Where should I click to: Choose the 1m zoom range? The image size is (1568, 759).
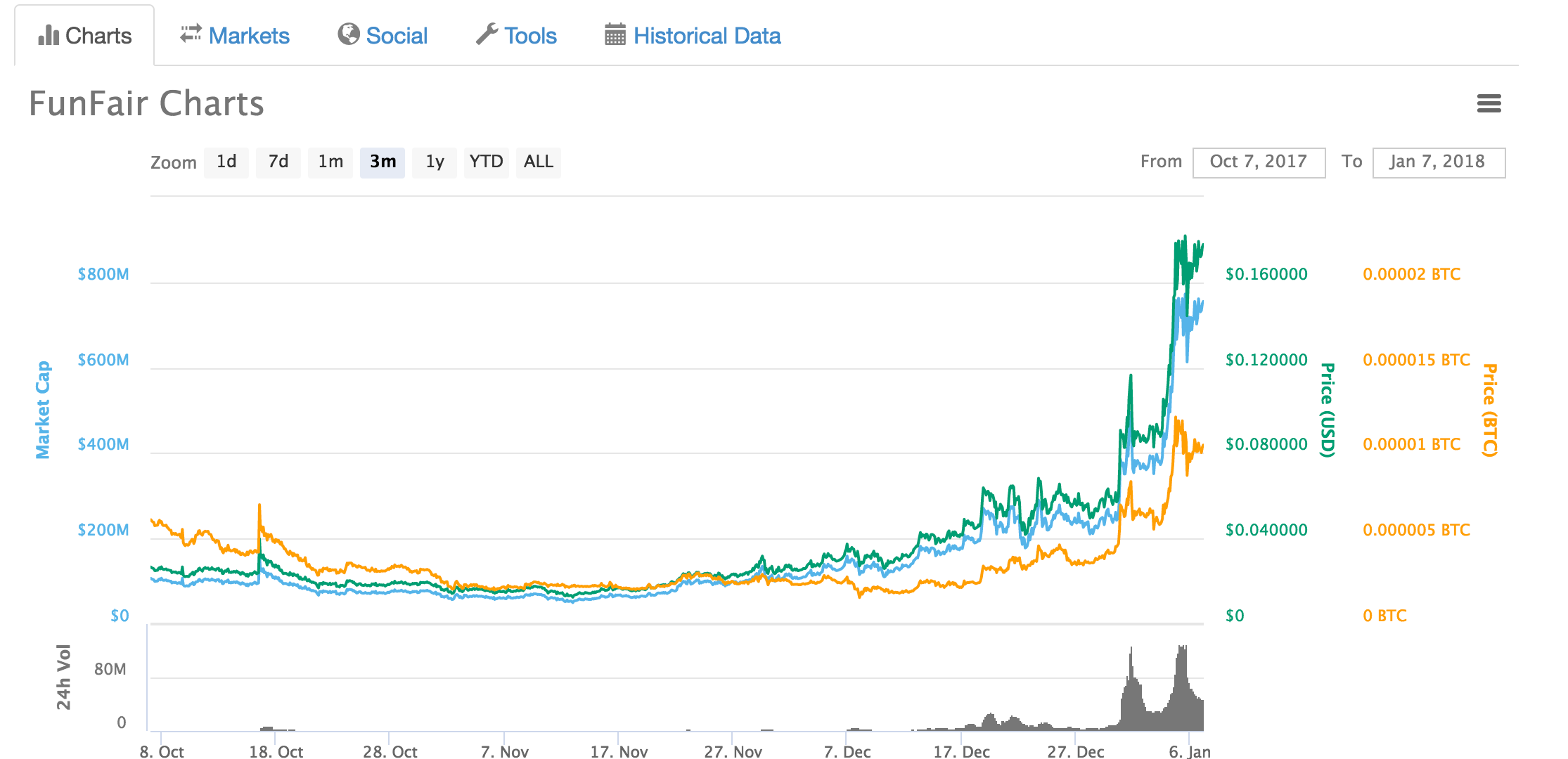[330, 162]
